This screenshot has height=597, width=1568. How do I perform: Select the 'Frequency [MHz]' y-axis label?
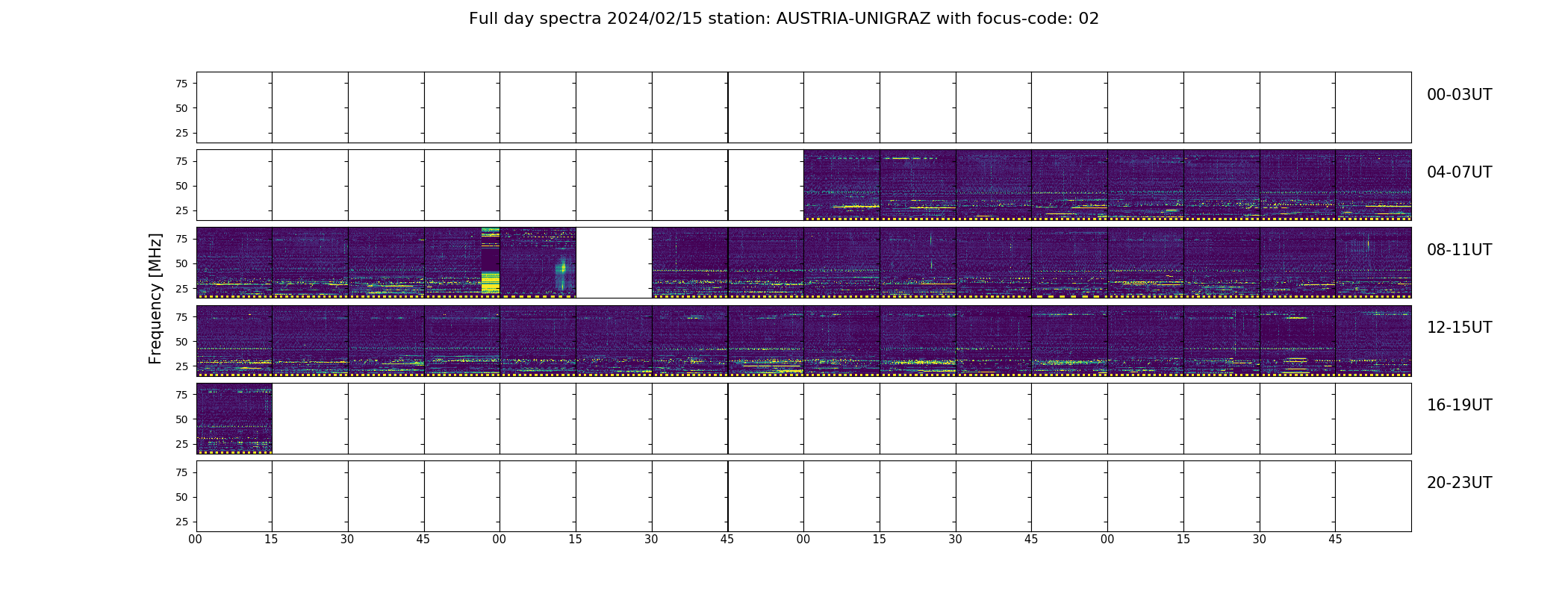pyautogui.click(x=155, y=298)
